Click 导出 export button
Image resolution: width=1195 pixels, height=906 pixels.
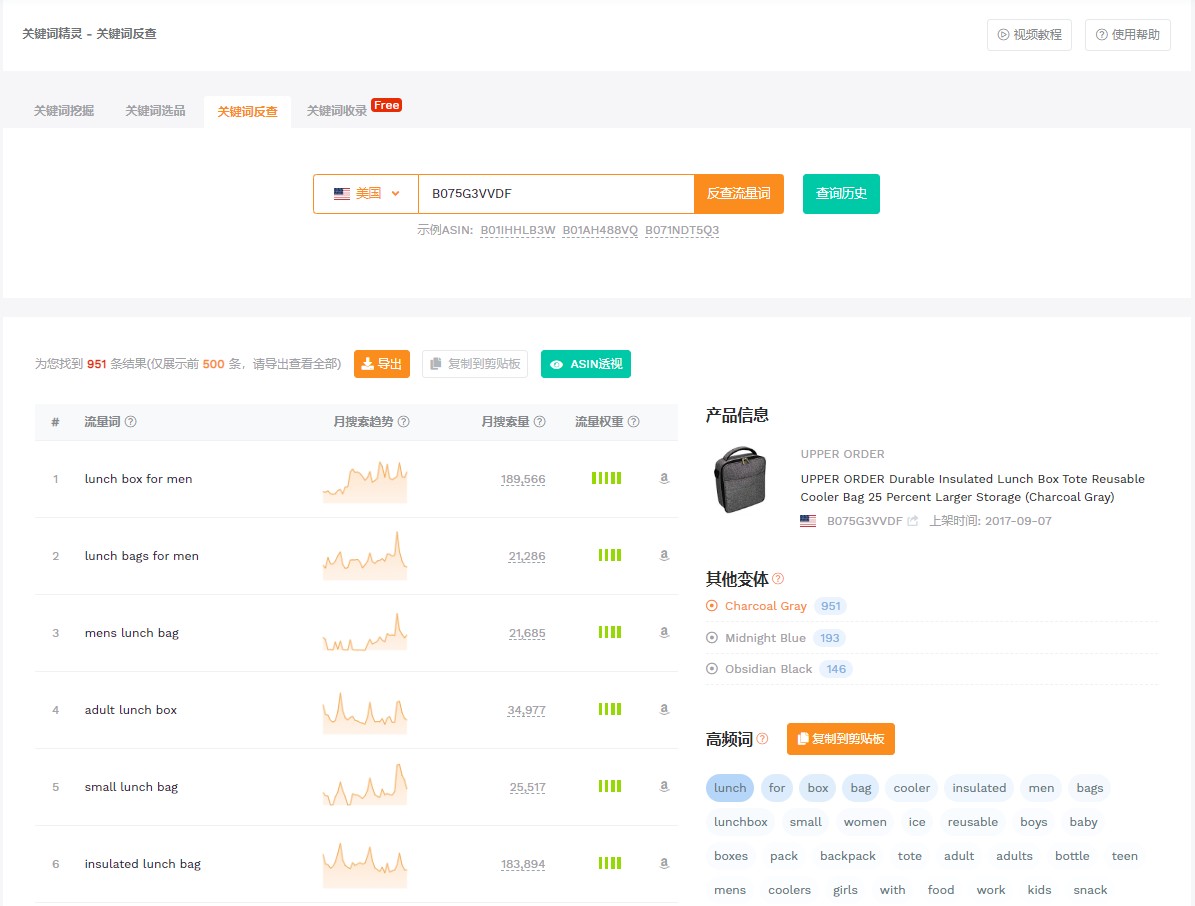(382, 364)
